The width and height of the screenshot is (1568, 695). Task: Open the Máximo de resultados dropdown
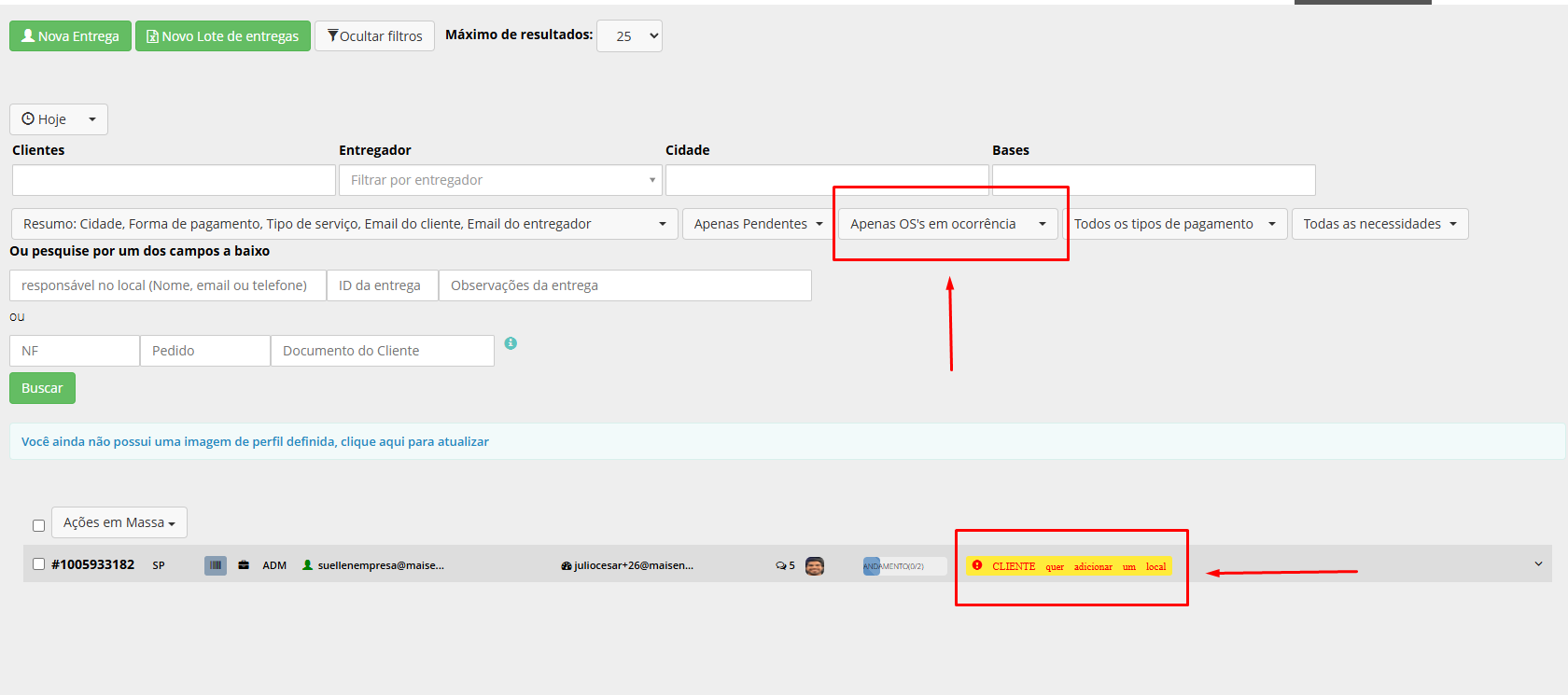(x=629, y=36)
